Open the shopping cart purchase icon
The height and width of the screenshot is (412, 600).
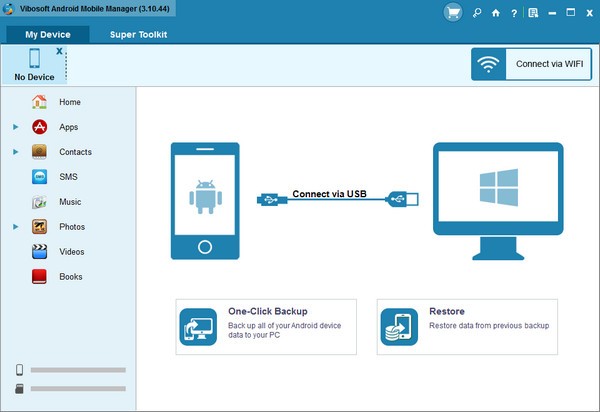tap(453, 13)
